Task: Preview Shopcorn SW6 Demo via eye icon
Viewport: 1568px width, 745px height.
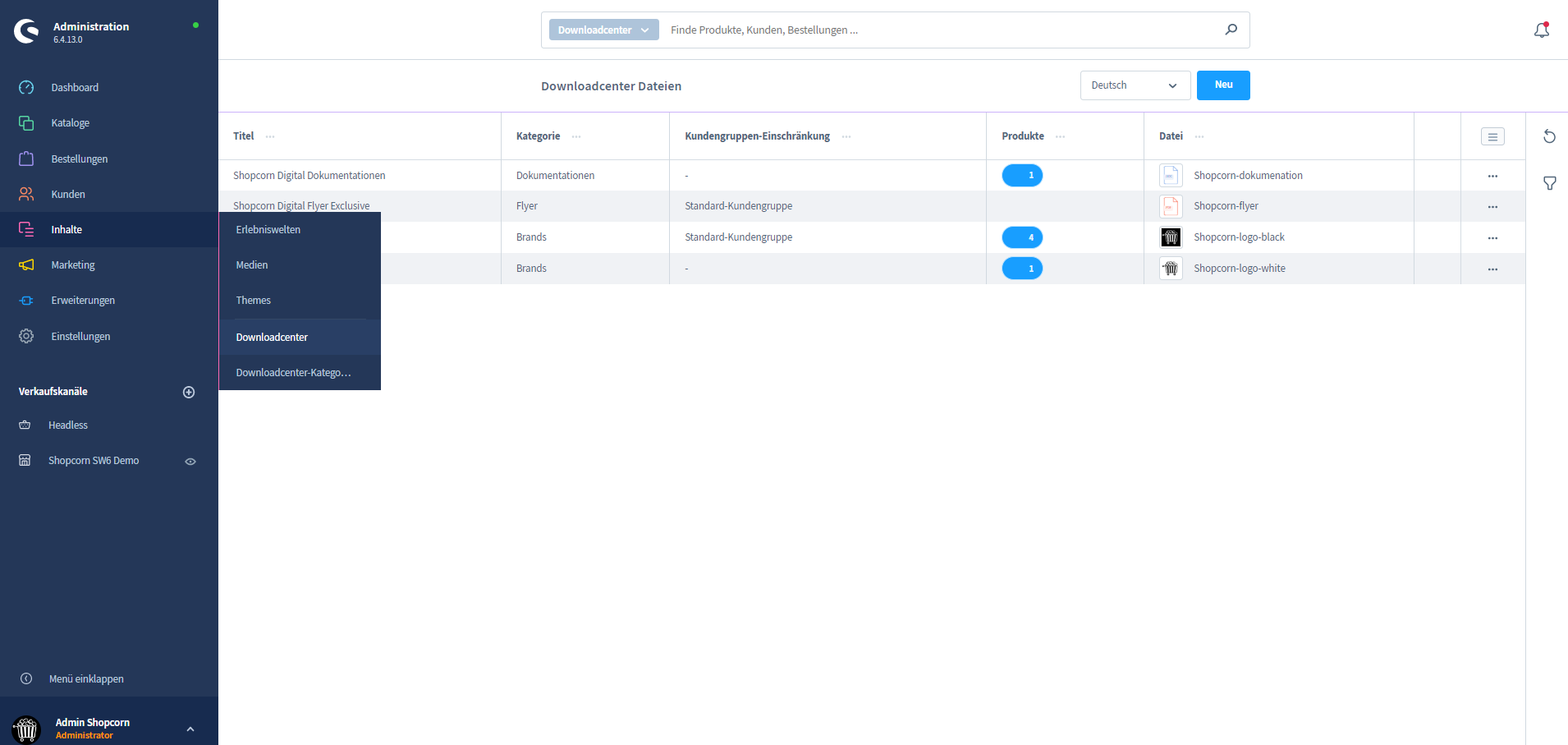Action: pos(190,461)
